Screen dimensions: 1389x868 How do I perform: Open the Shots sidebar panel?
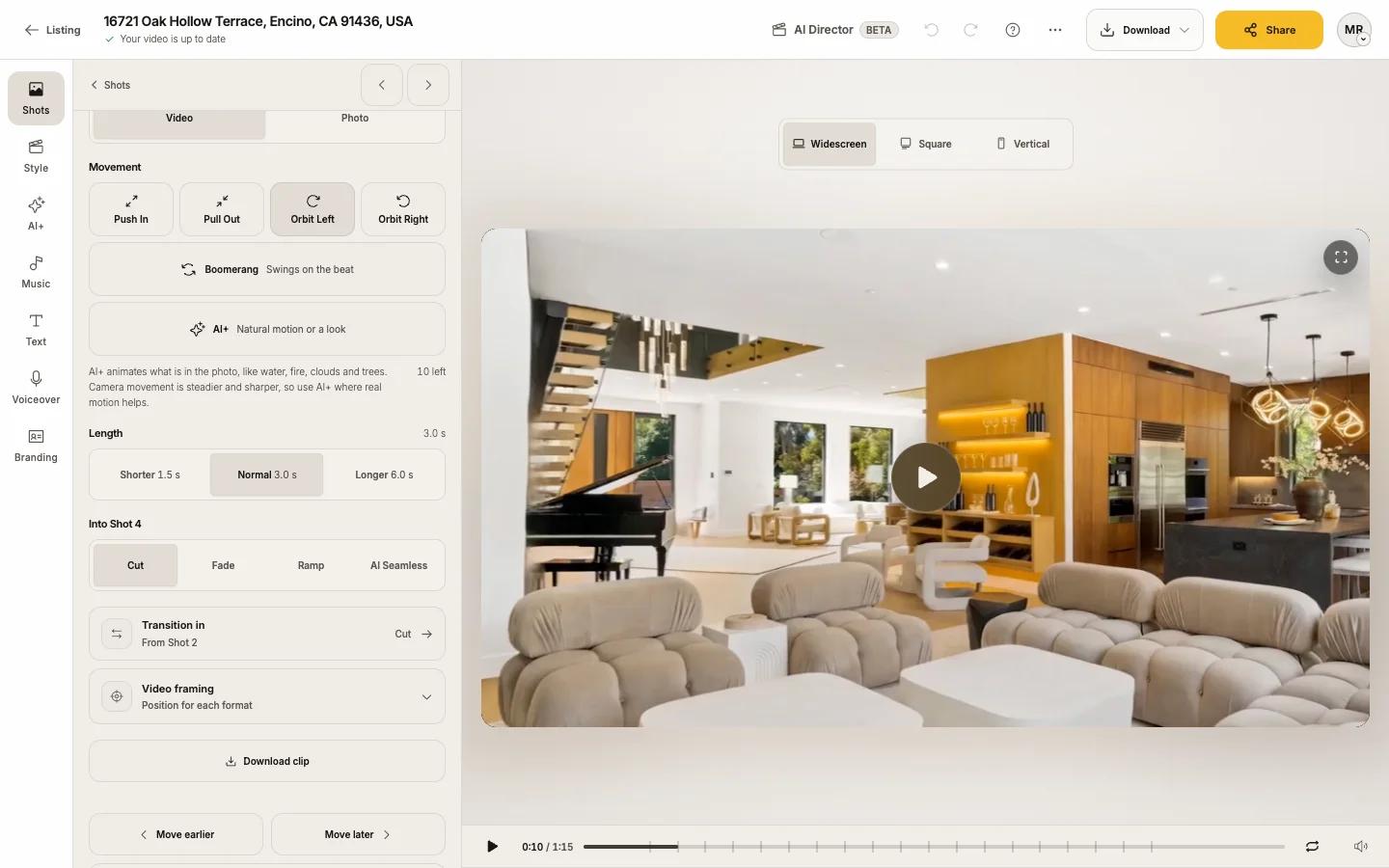(36, 98)
